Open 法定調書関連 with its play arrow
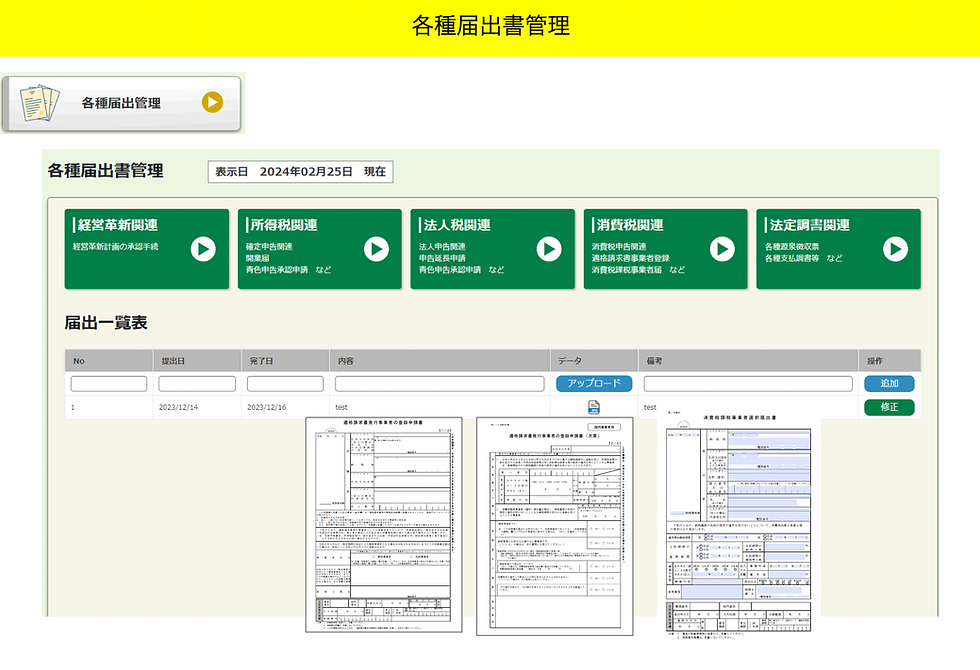The height and width of the screenshot is (670, 980). pyautogui.click(x=895, y=249)
